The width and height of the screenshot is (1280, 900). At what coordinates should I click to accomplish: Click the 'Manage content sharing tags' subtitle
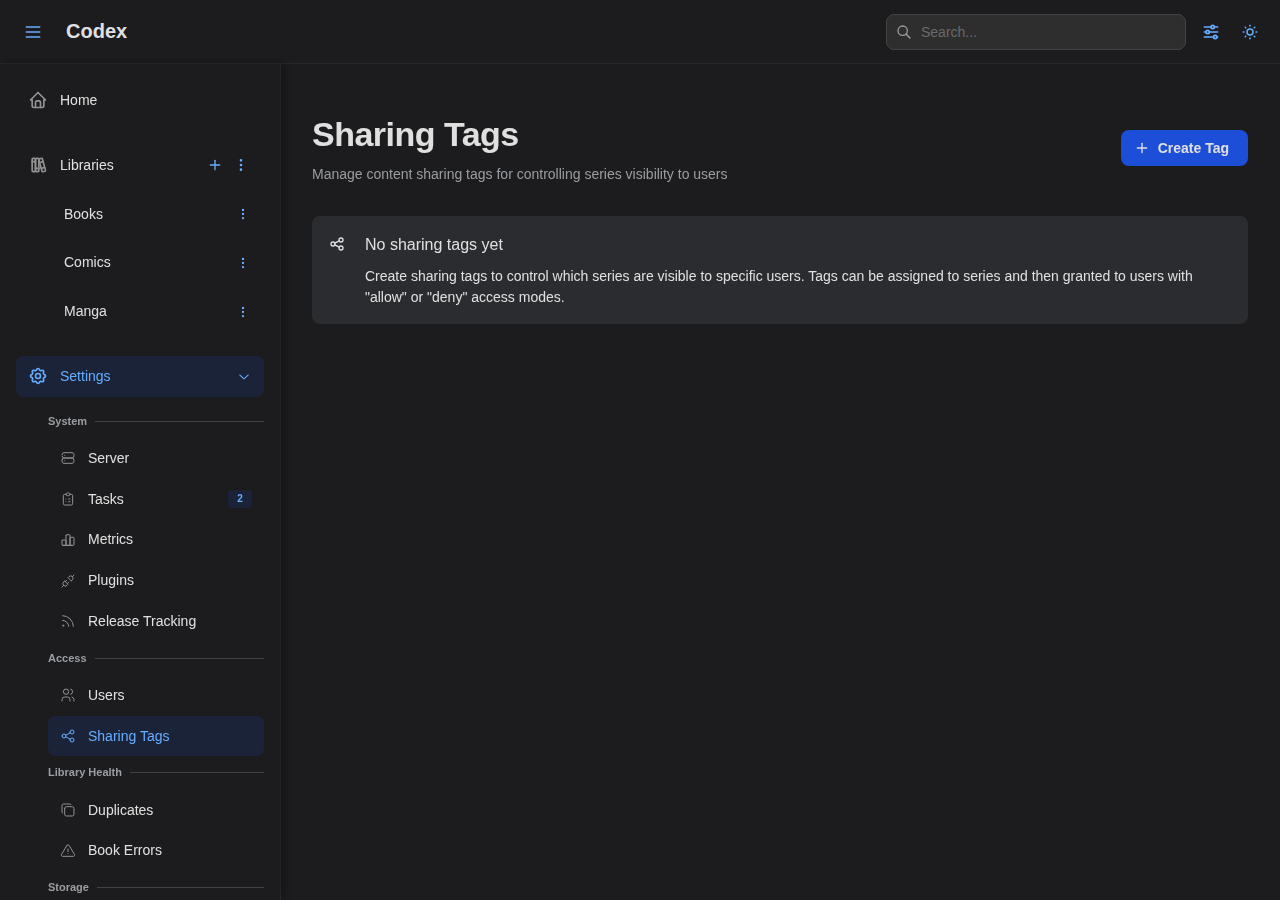point(520,174)
